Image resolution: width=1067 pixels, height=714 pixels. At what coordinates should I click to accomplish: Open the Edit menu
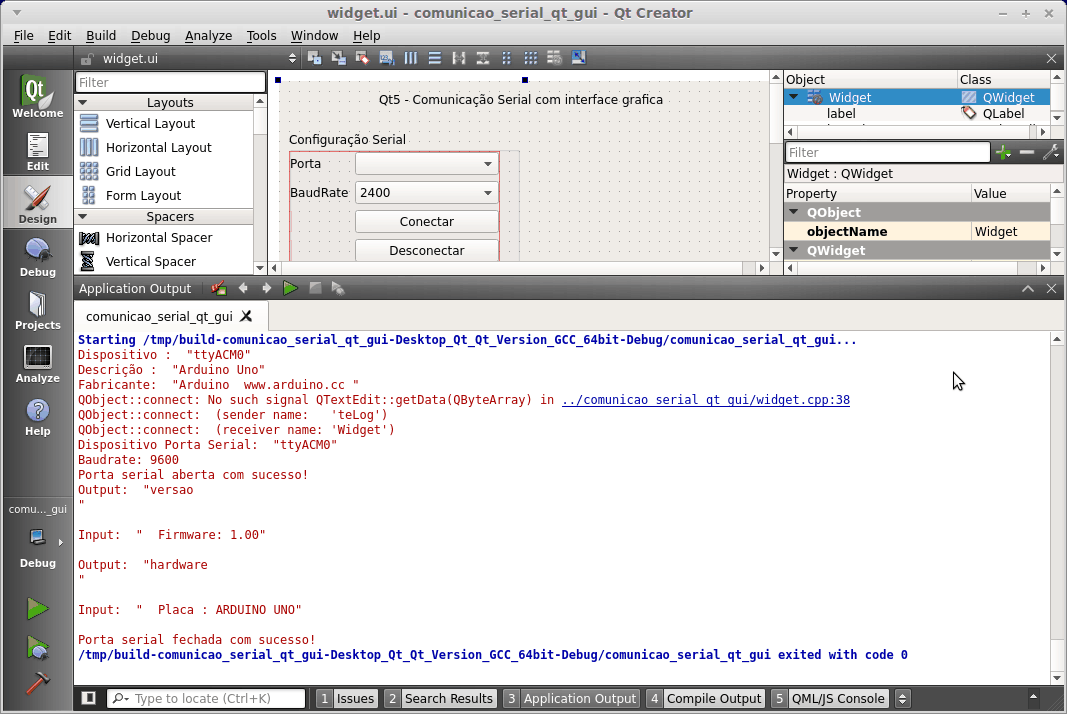pyautogui.click(x=59, y=35)
